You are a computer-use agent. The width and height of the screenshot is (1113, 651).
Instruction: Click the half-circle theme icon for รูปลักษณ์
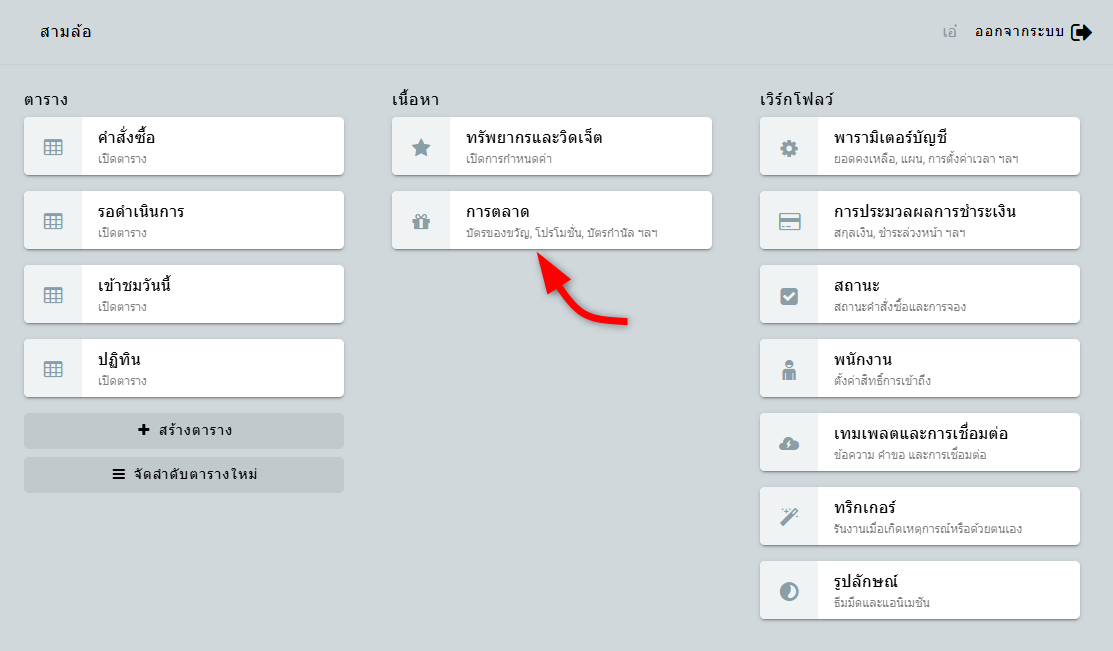click(789, 591)
